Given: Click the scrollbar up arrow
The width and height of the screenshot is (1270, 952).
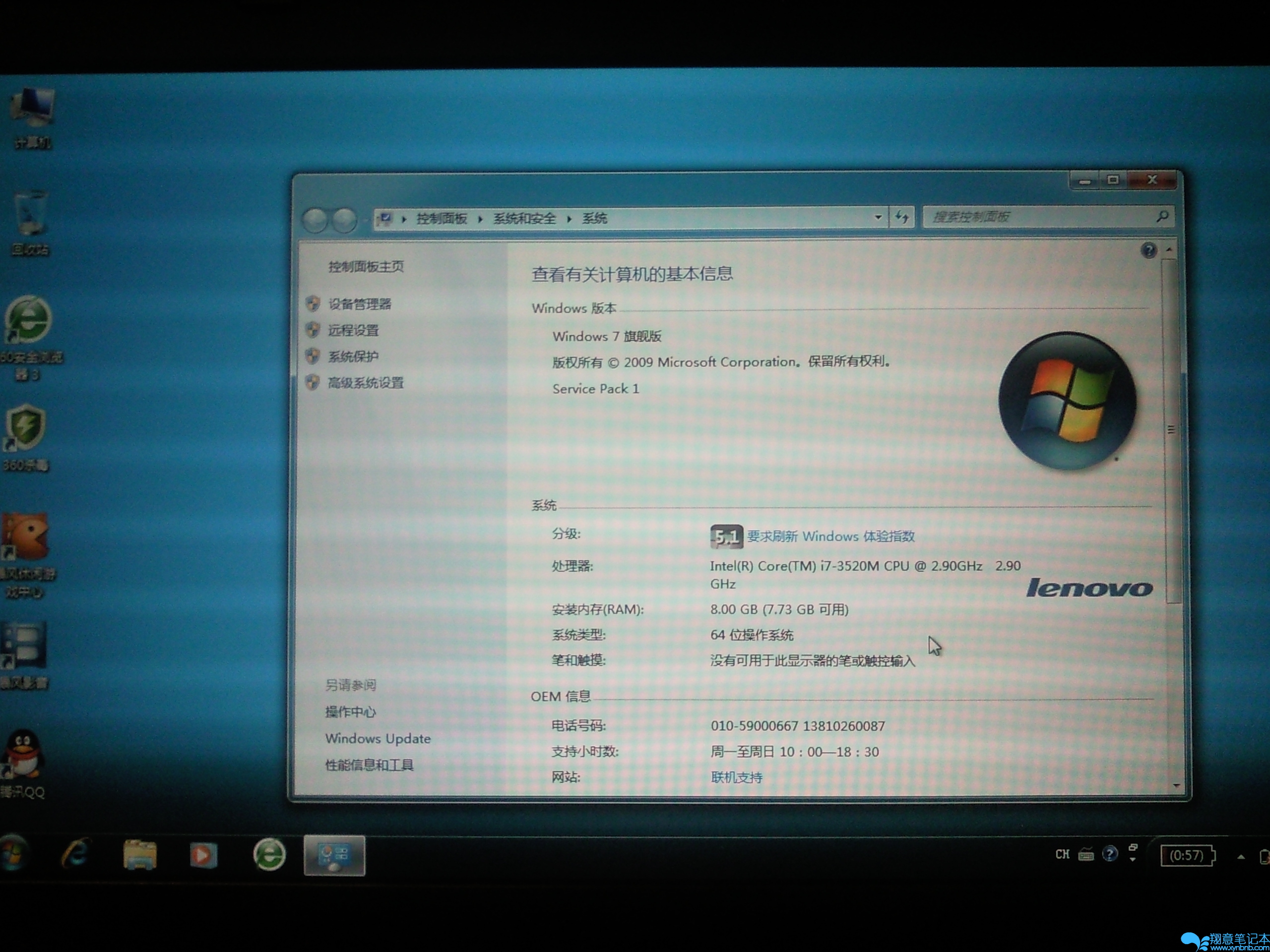Looking at the screenshot, I should coord(1169,250).
